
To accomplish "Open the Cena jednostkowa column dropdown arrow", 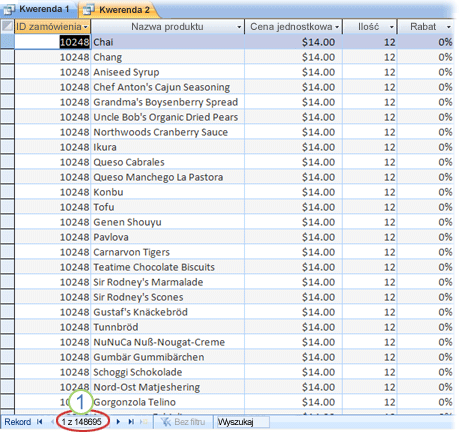I will click(337, 27).
